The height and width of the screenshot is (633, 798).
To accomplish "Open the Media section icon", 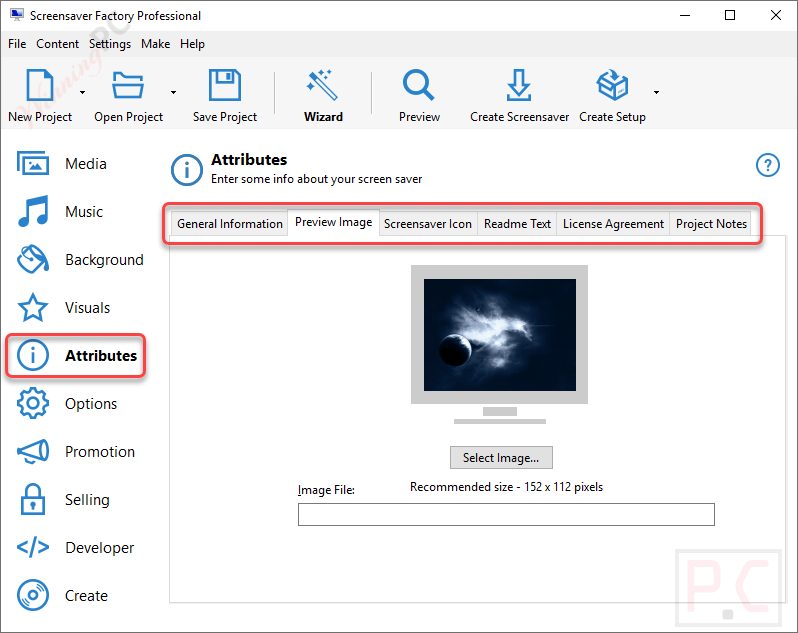I will click(33, 163).
